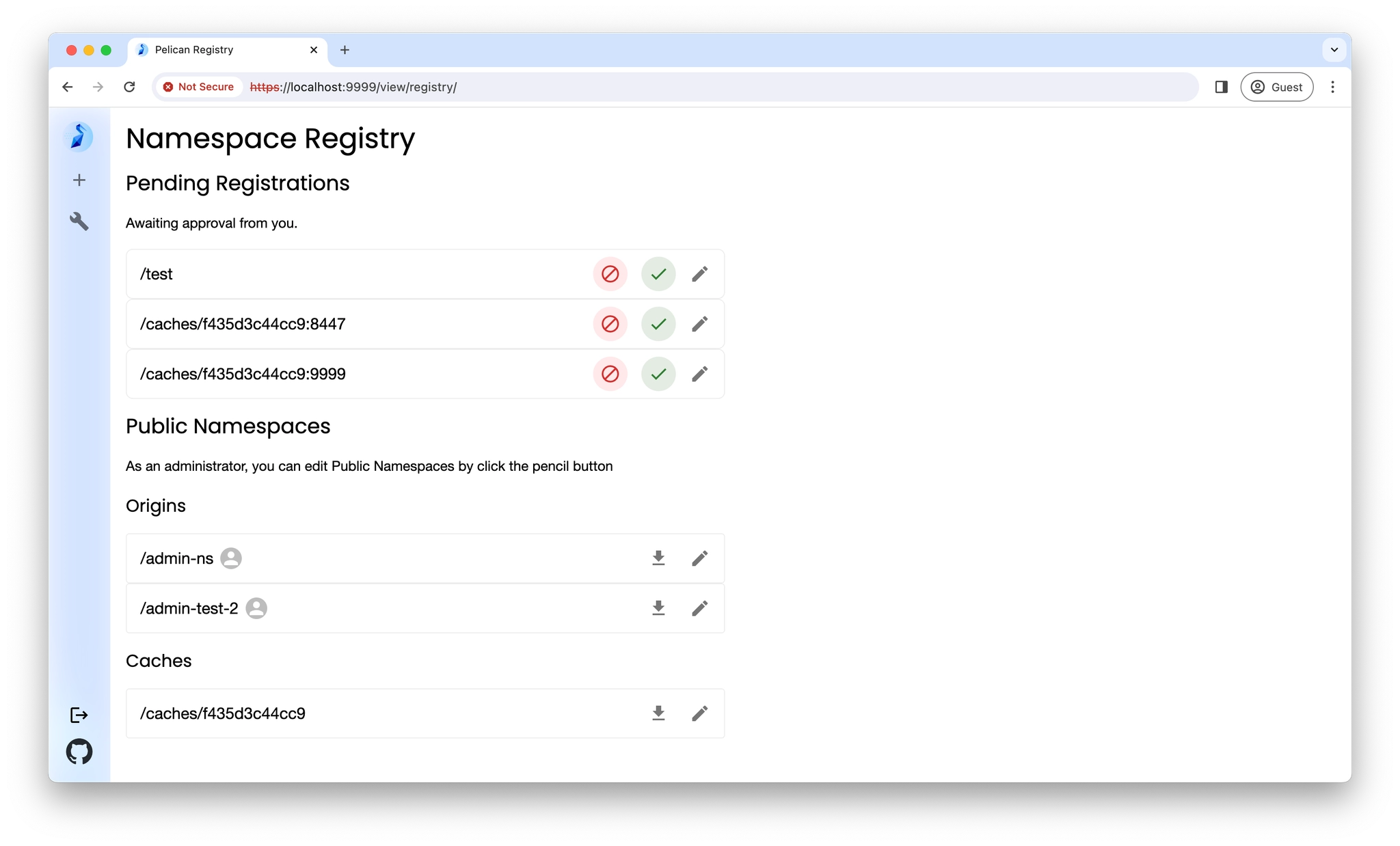Click the edit pencil icon for /test
The image size is (1400, 846).
[700, 273]
